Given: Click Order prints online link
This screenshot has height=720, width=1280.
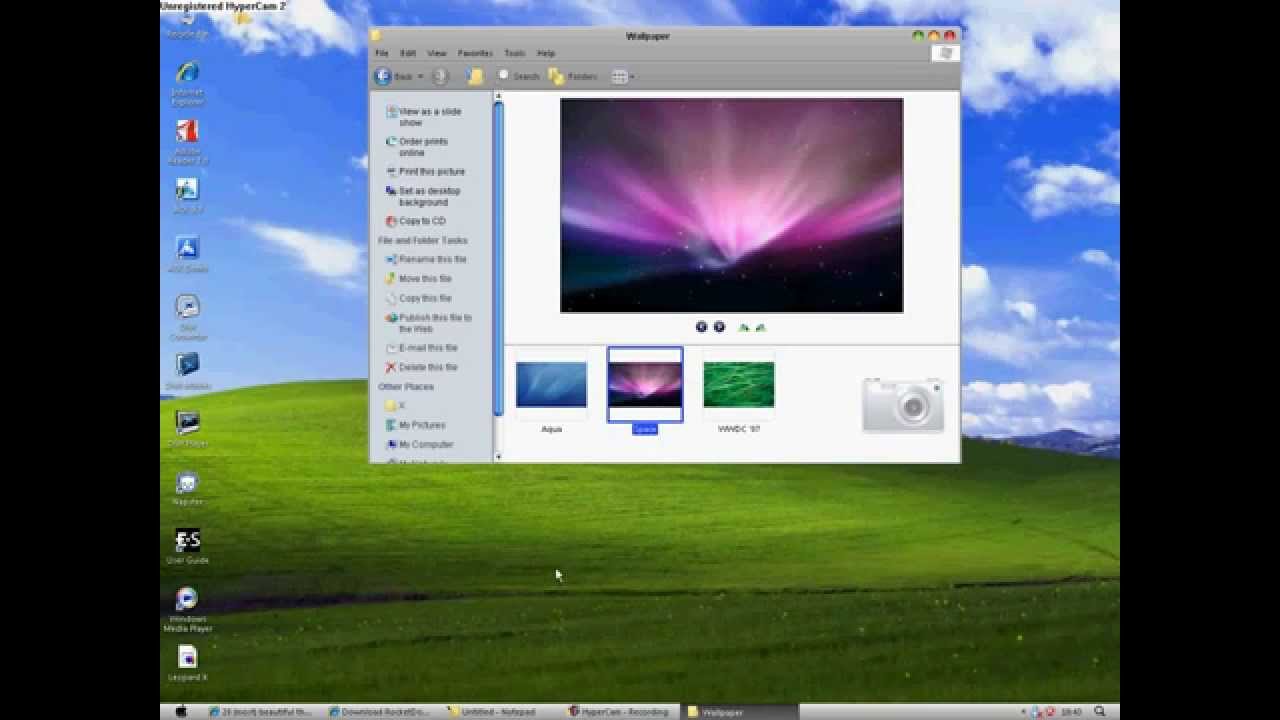Looking at the screenshot, I should coord(417,147).
